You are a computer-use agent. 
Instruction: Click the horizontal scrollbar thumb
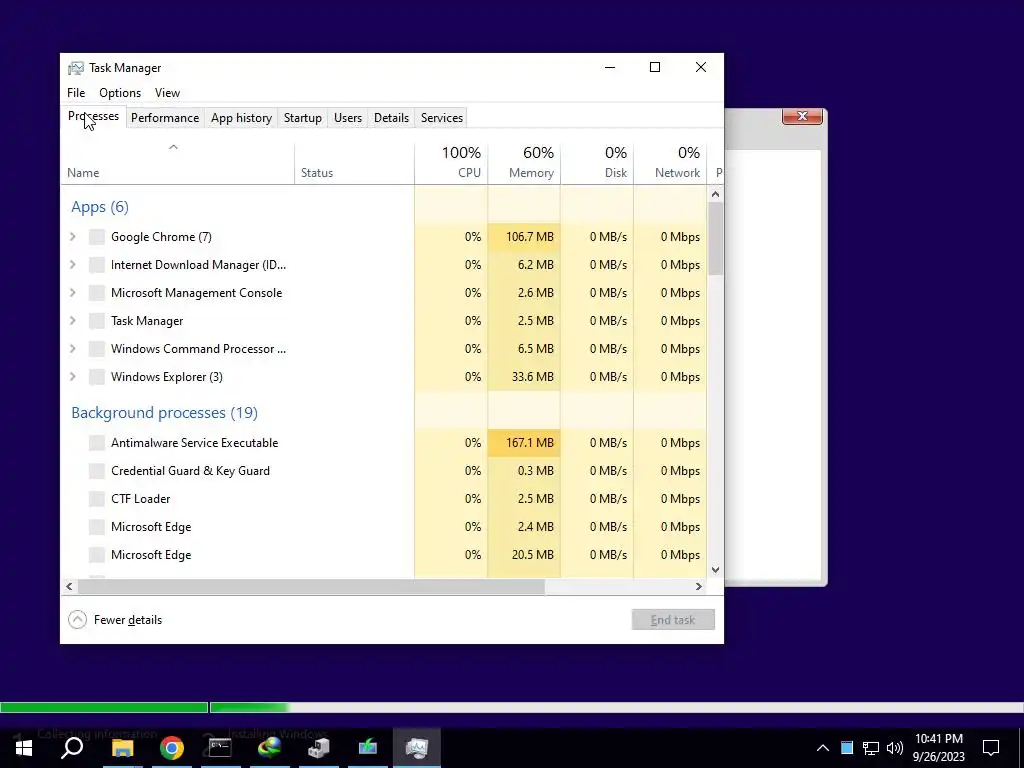(x=311, y=586)
